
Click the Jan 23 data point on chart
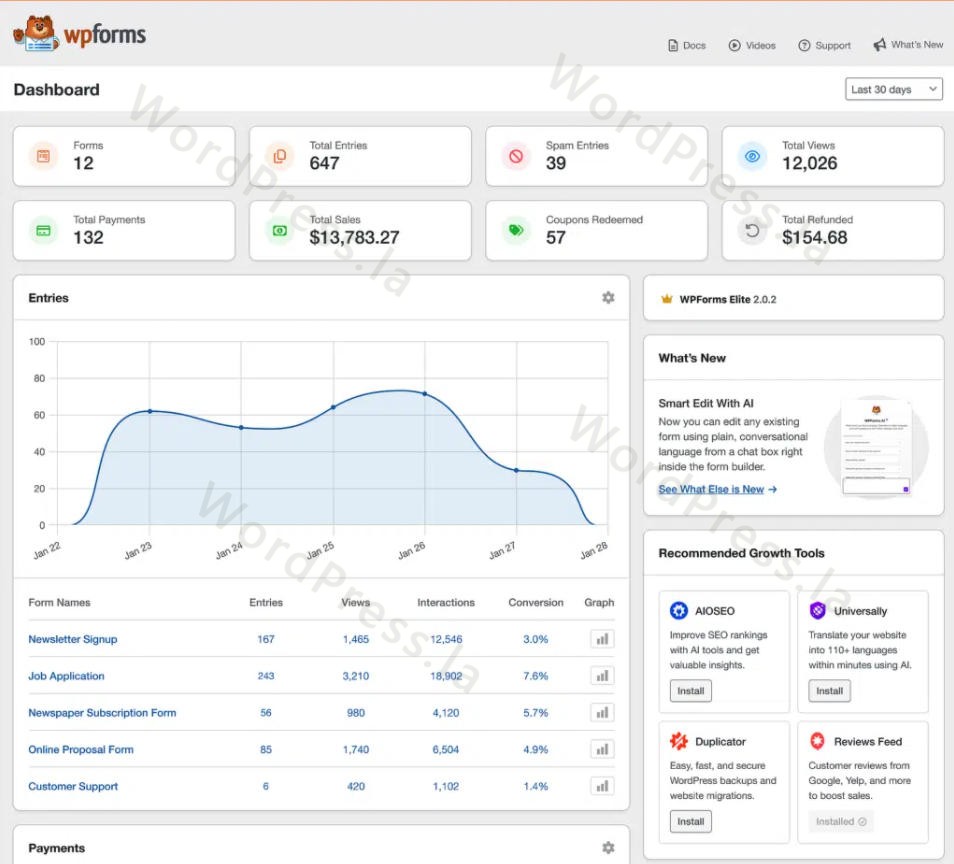[x=150, y=411]
